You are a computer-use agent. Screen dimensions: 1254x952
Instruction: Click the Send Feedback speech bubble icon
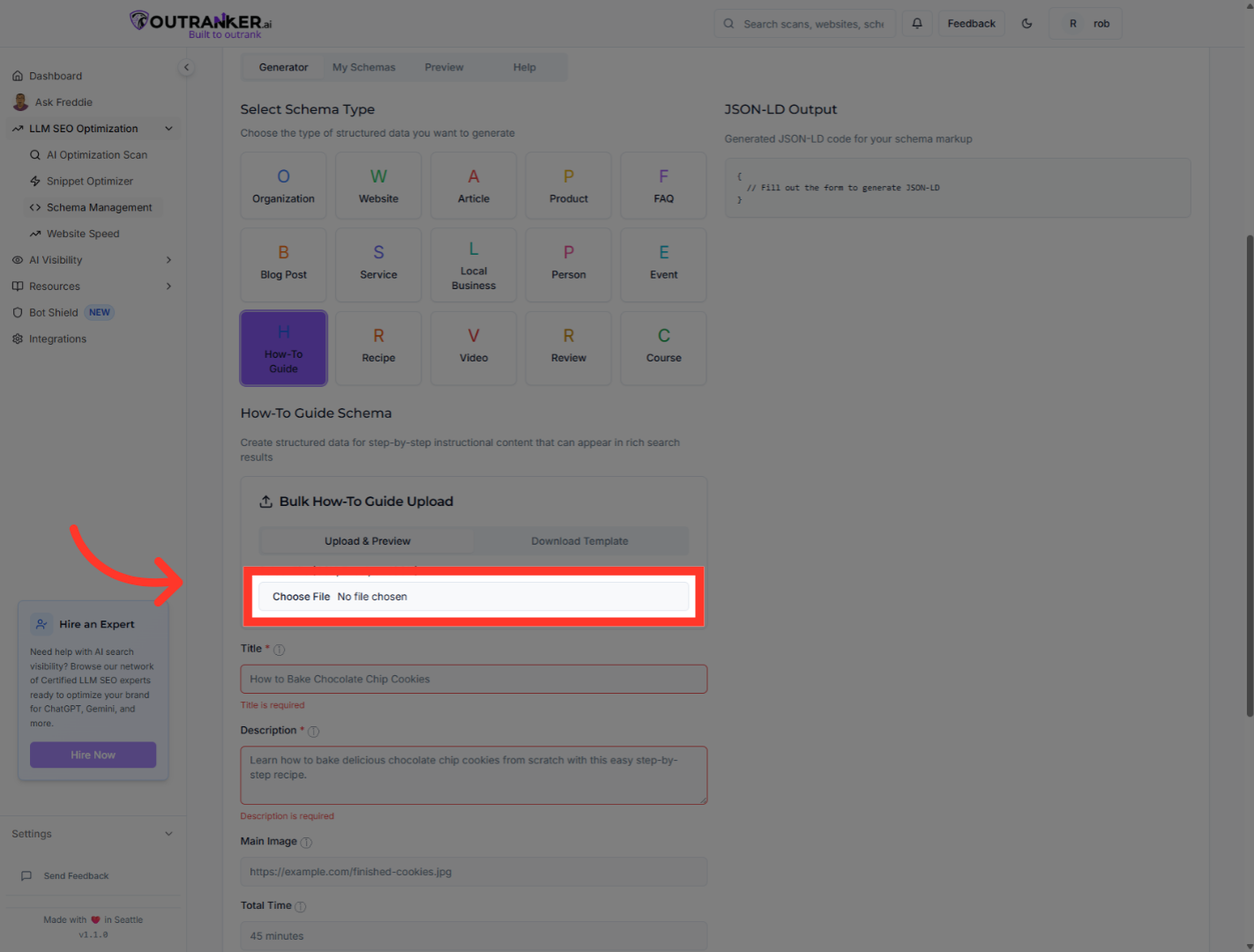(x=26, y=876)
